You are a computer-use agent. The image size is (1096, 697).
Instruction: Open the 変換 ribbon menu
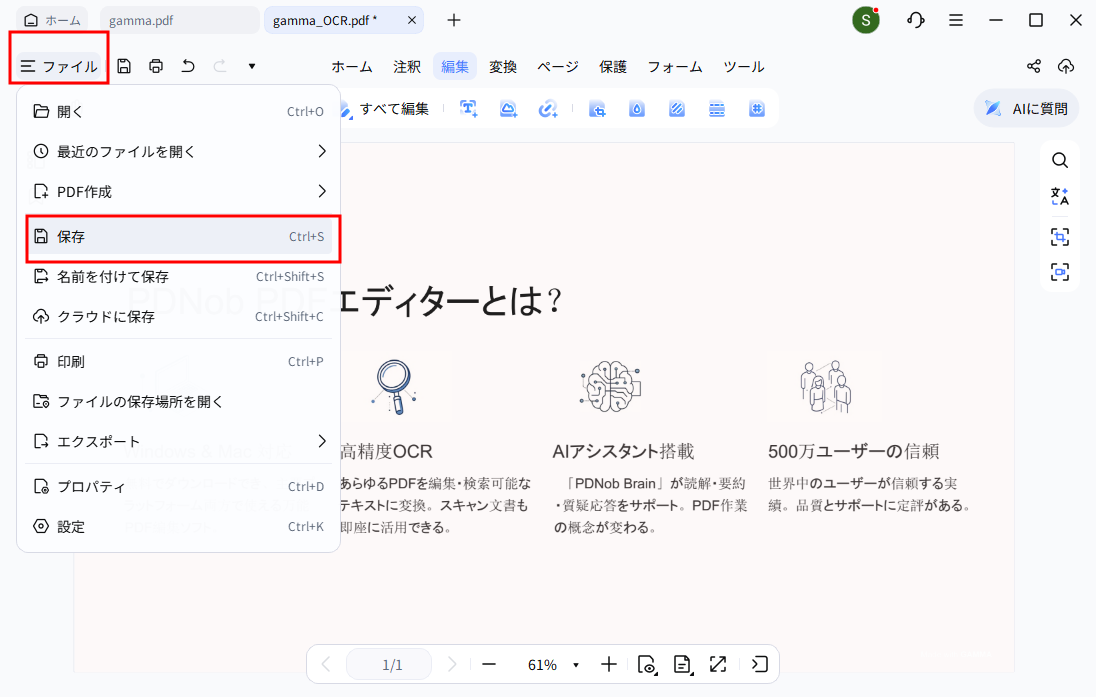click(503, 66)
